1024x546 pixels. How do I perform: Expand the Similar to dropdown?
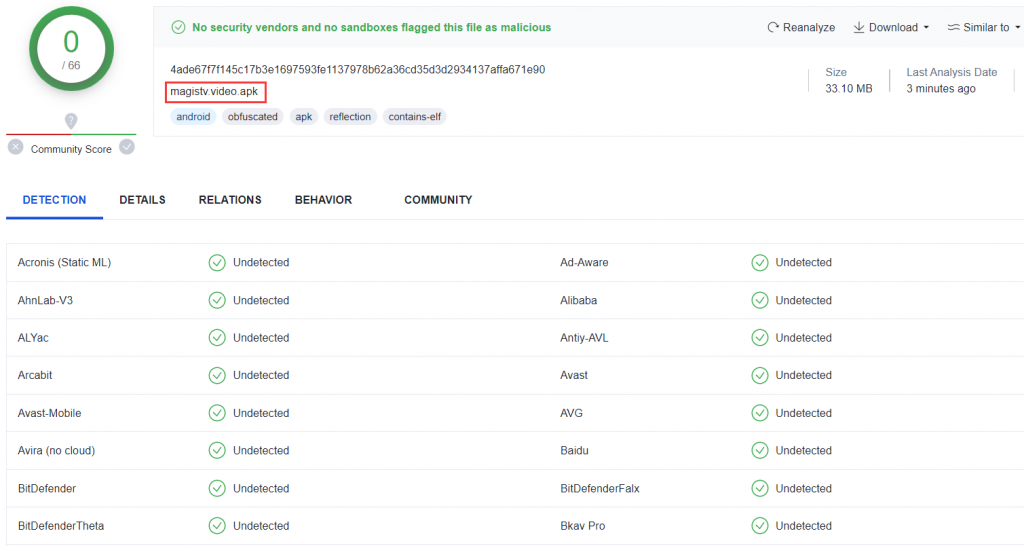point(1017,27)
